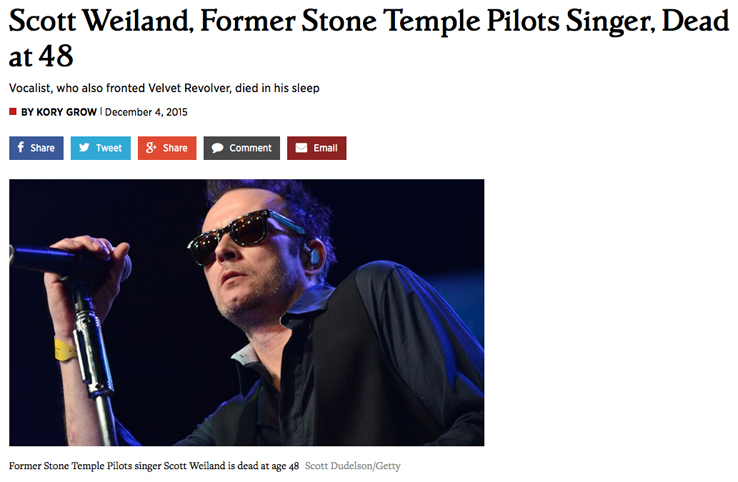Share article via Facebook Share button
This screenshot has width=738, height=482.
click(36, 148)
